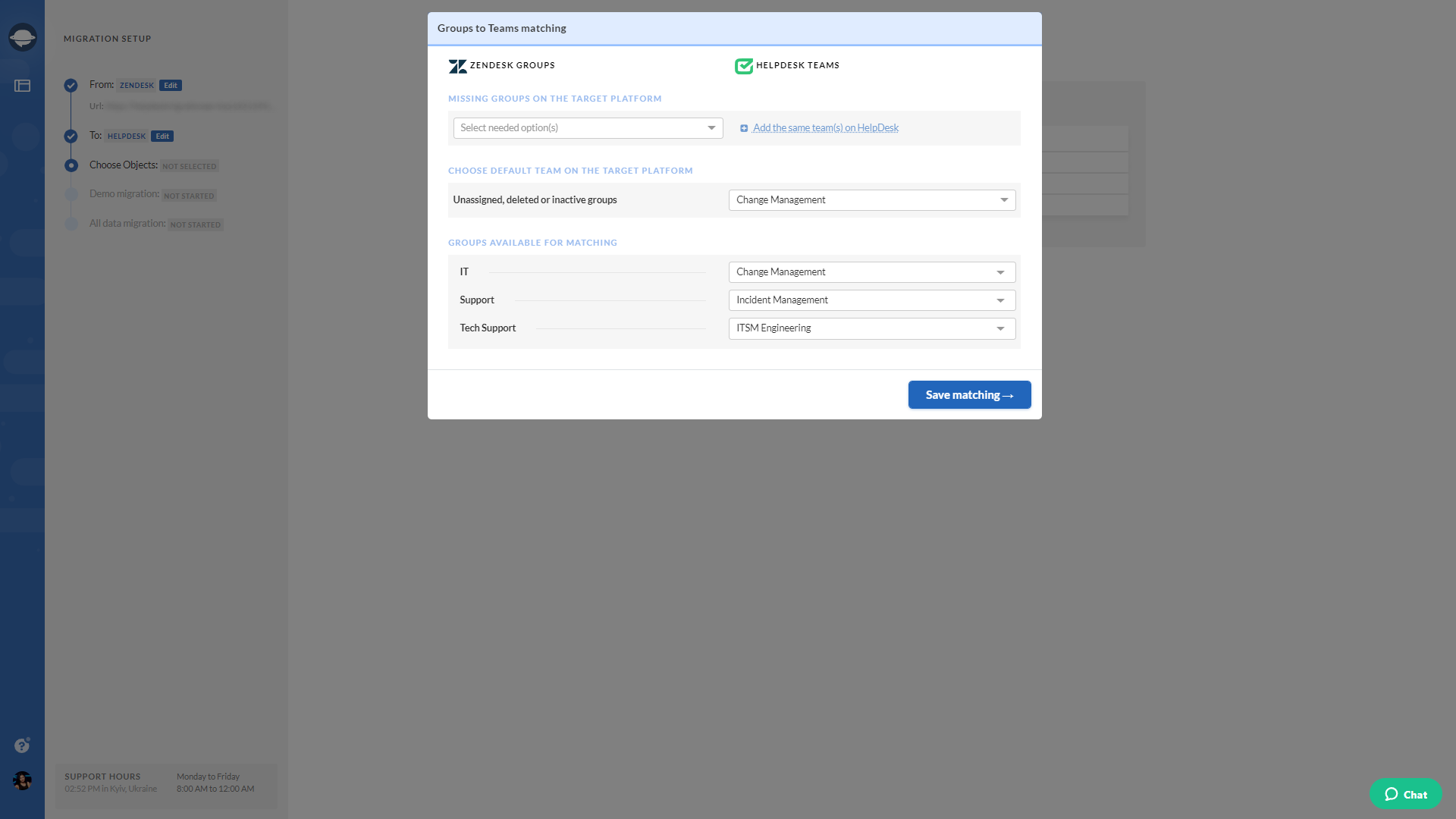Click Edit next to To: HelpDesk
This screenshot has height=819, width=1456.
point(162,136)
